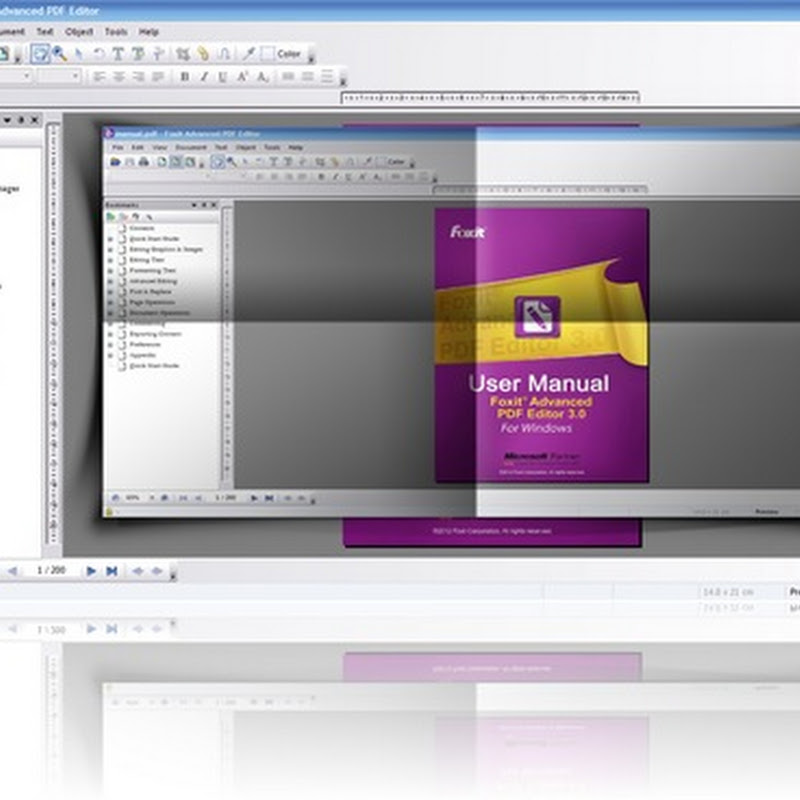Click the Crop tool icon
800x800 pixels.
[183, 54]
